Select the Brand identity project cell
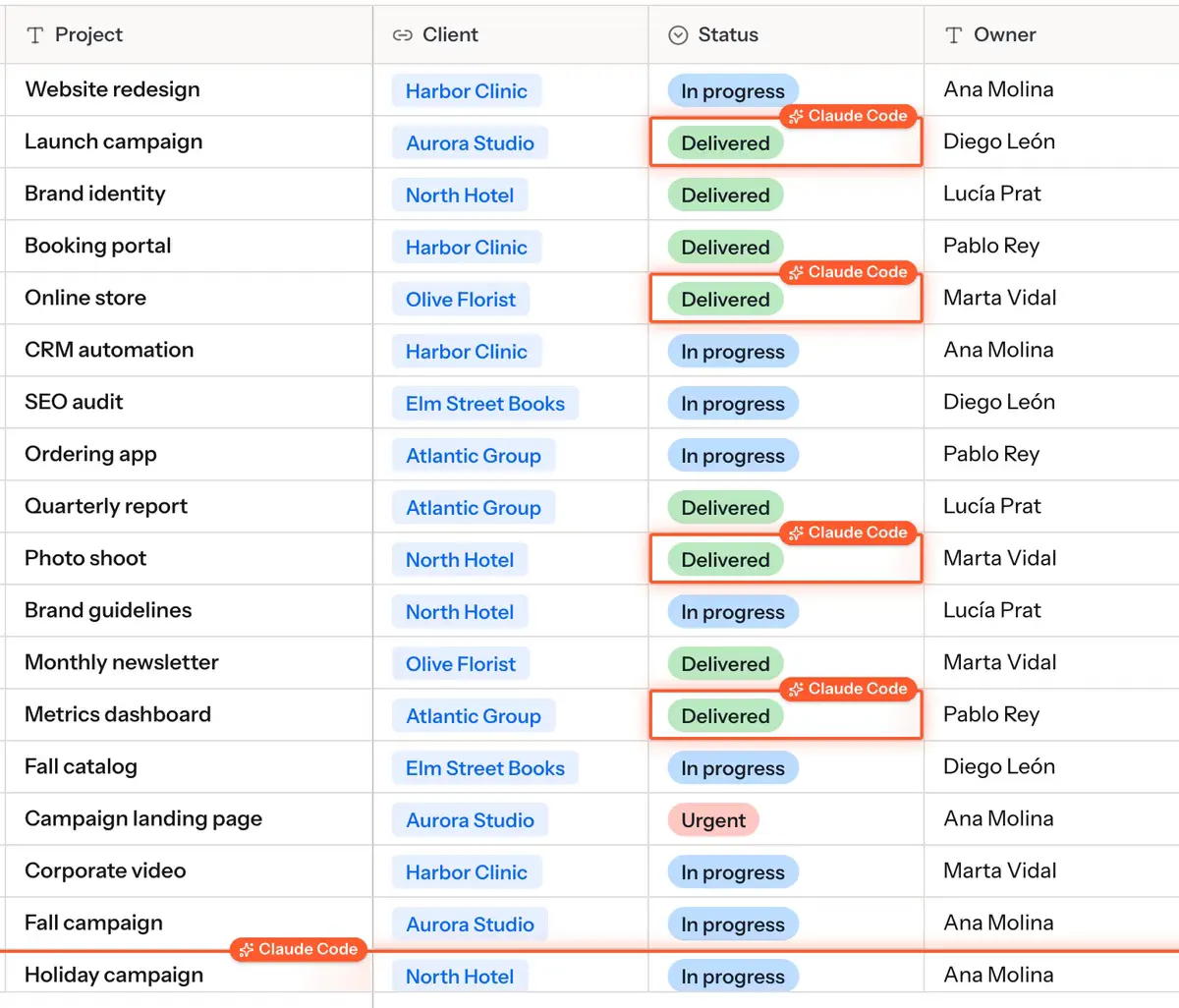The height and width of the screenshot is (1008, 1179). 189,195
